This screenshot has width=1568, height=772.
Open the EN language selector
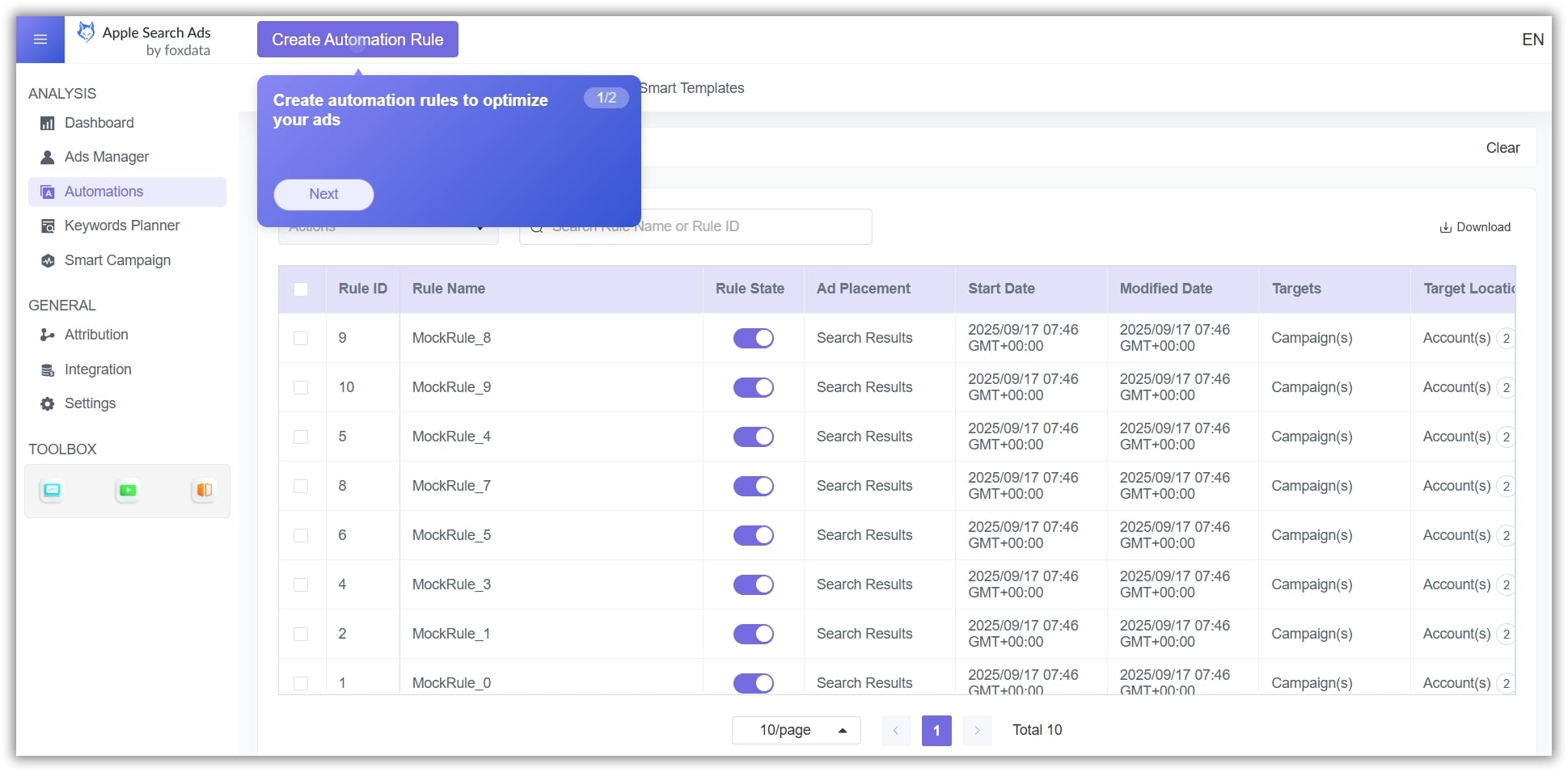coord(1532,40)
